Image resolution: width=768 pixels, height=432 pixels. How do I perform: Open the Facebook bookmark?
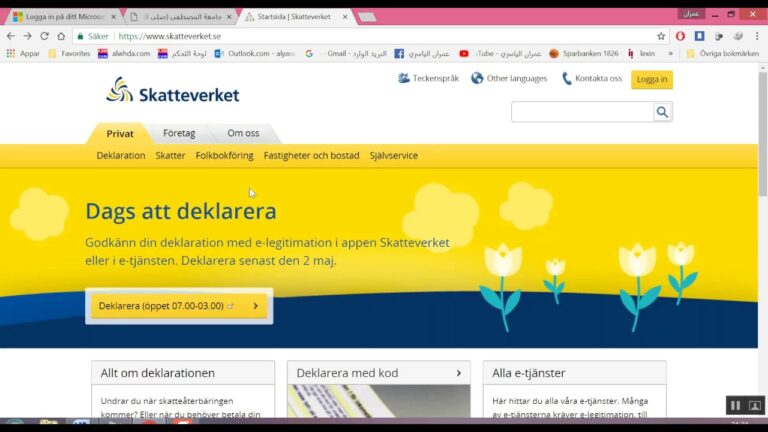422,53
